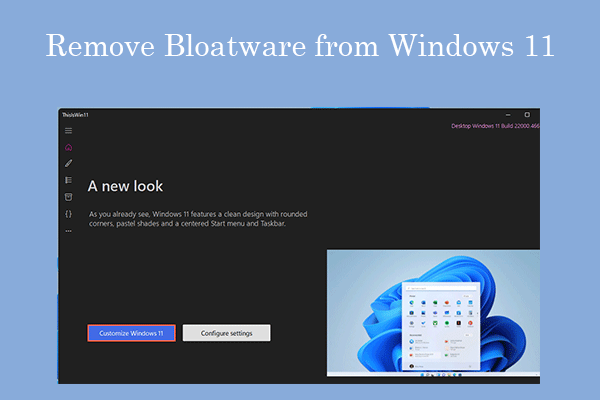Click the search bar atop previewed Start menu
Image resolution: width=600 pixels, height=400 pixels.
pos(440,288)
